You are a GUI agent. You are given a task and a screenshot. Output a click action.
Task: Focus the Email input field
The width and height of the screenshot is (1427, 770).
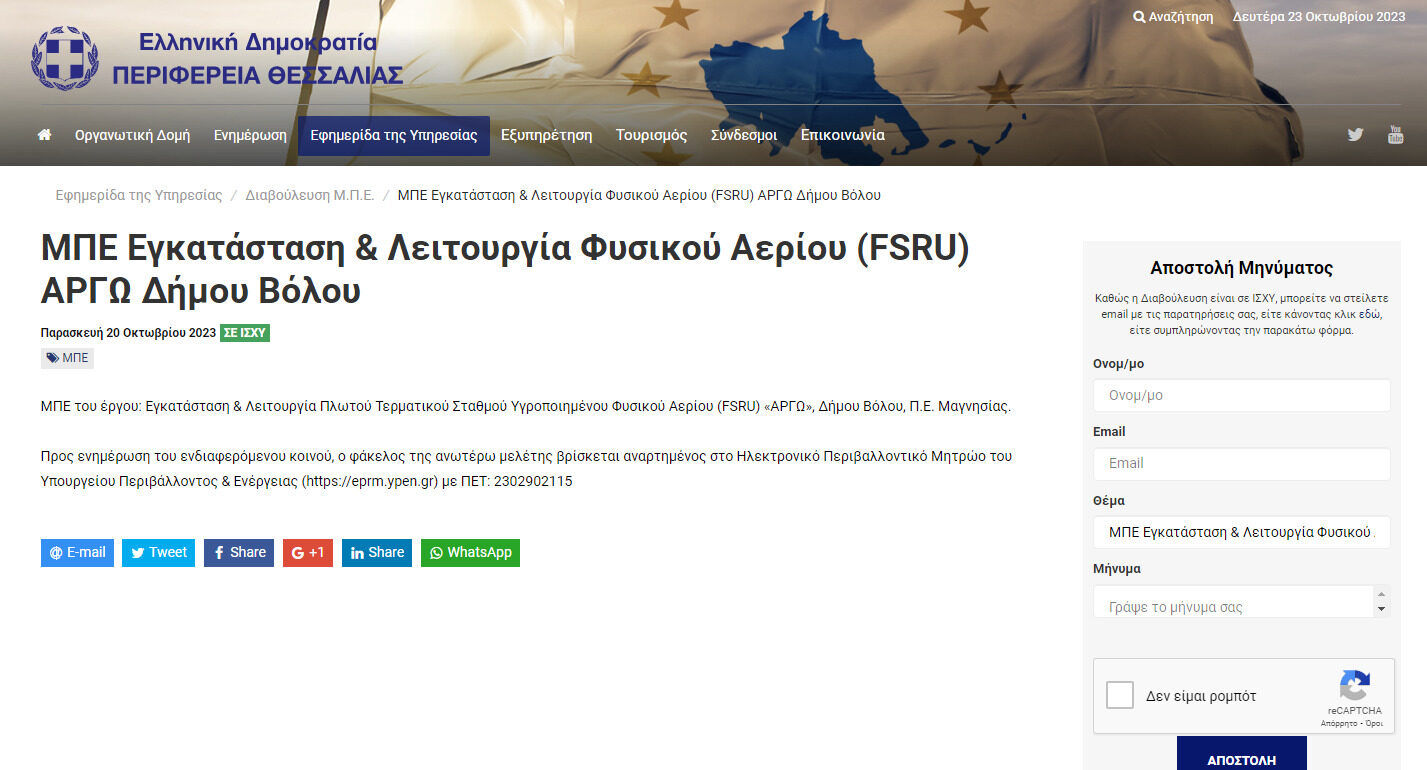pyautogui.click(x=1241, y=463)
